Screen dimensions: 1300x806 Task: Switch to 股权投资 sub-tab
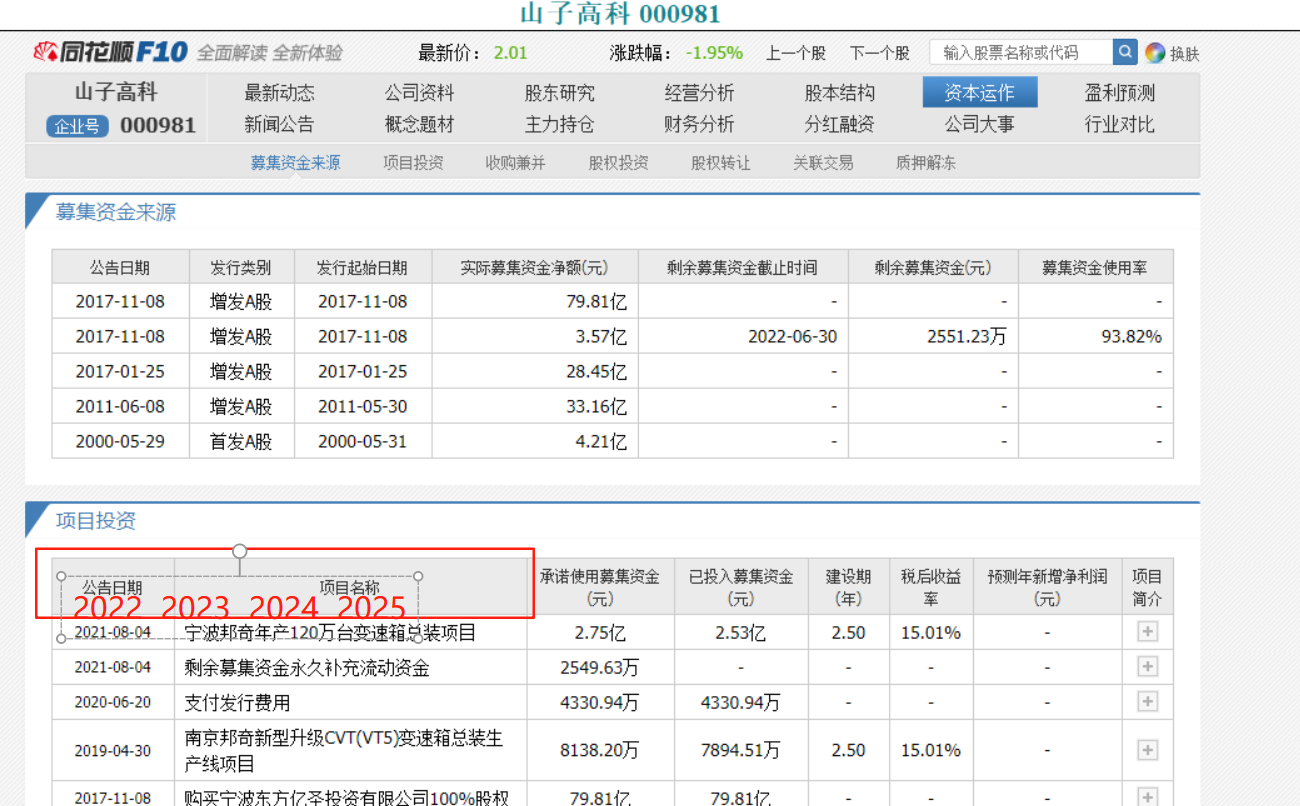(618, 162)
